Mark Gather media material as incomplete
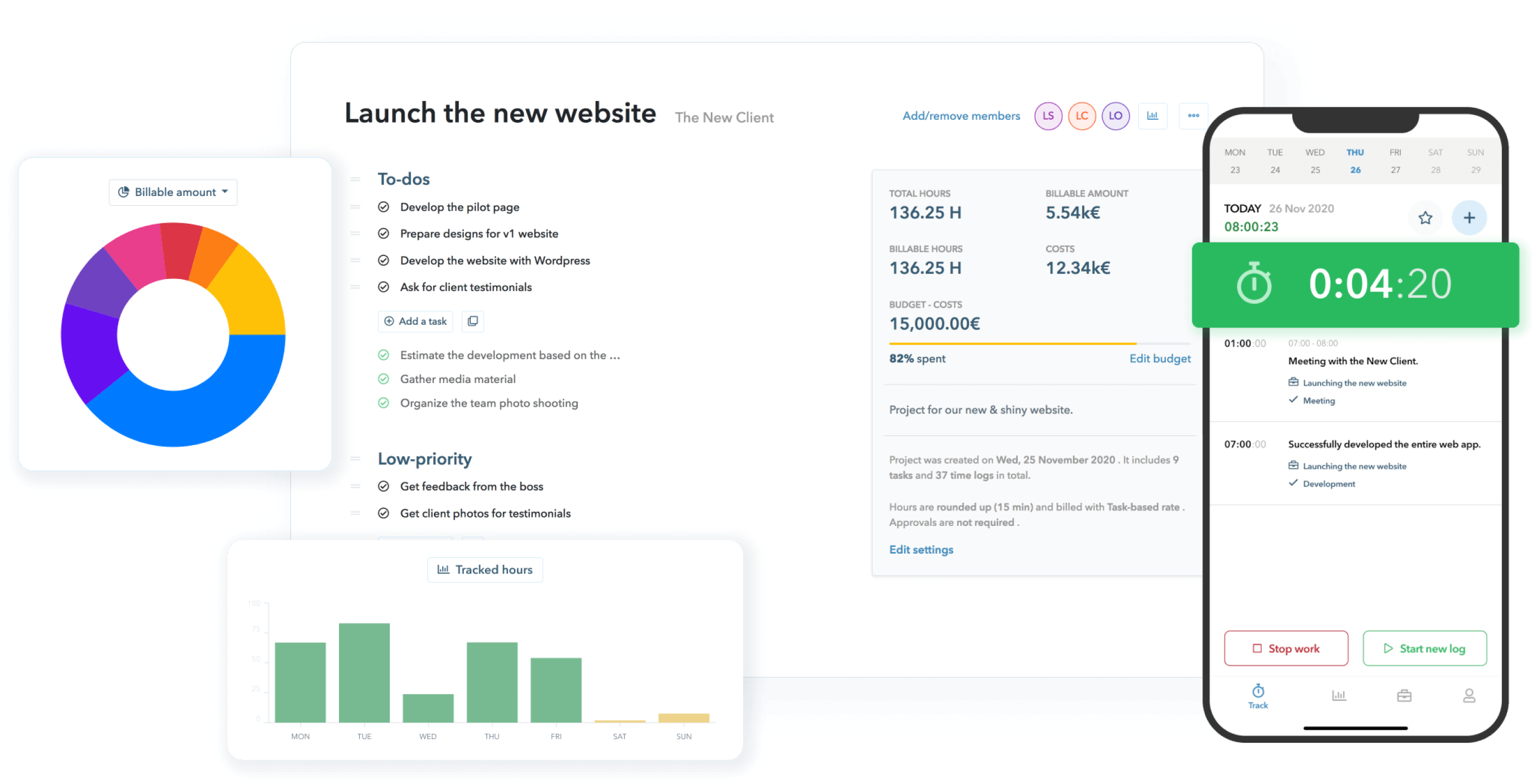Screen dimensions: 1537x784 384,378
